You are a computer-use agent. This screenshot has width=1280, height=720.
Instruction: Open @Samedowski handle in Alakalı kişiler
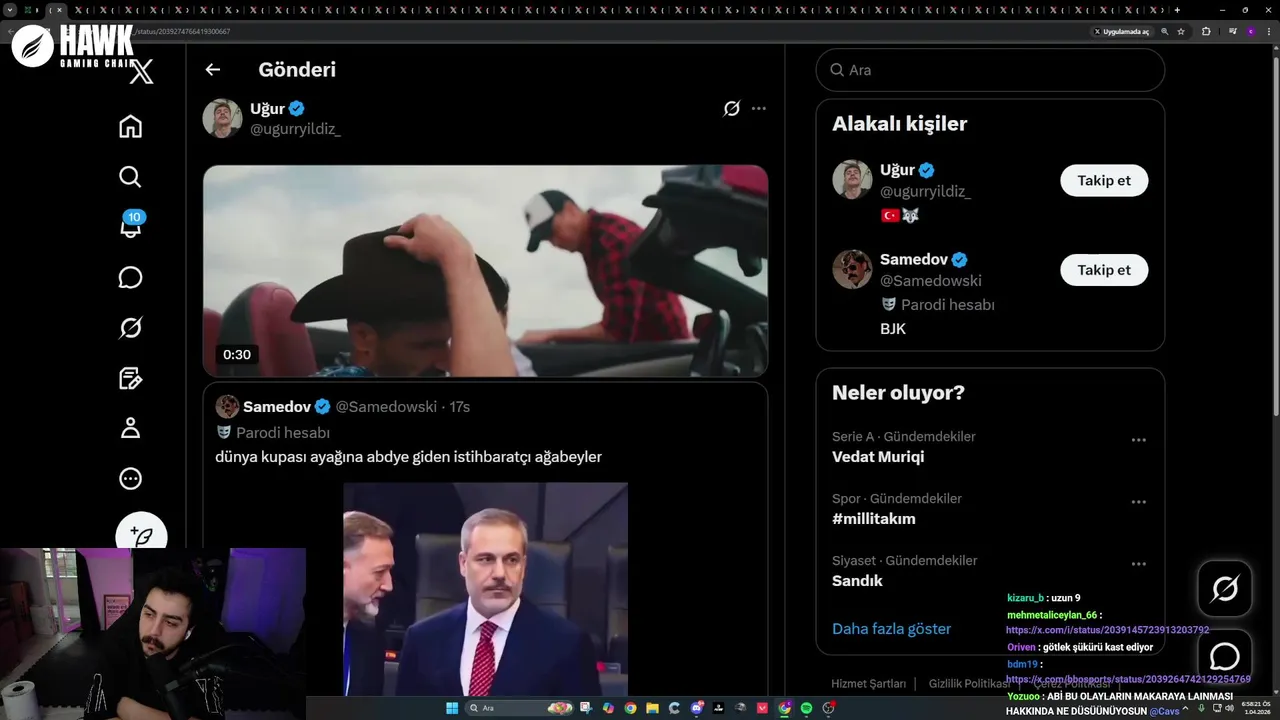point(931,281)
